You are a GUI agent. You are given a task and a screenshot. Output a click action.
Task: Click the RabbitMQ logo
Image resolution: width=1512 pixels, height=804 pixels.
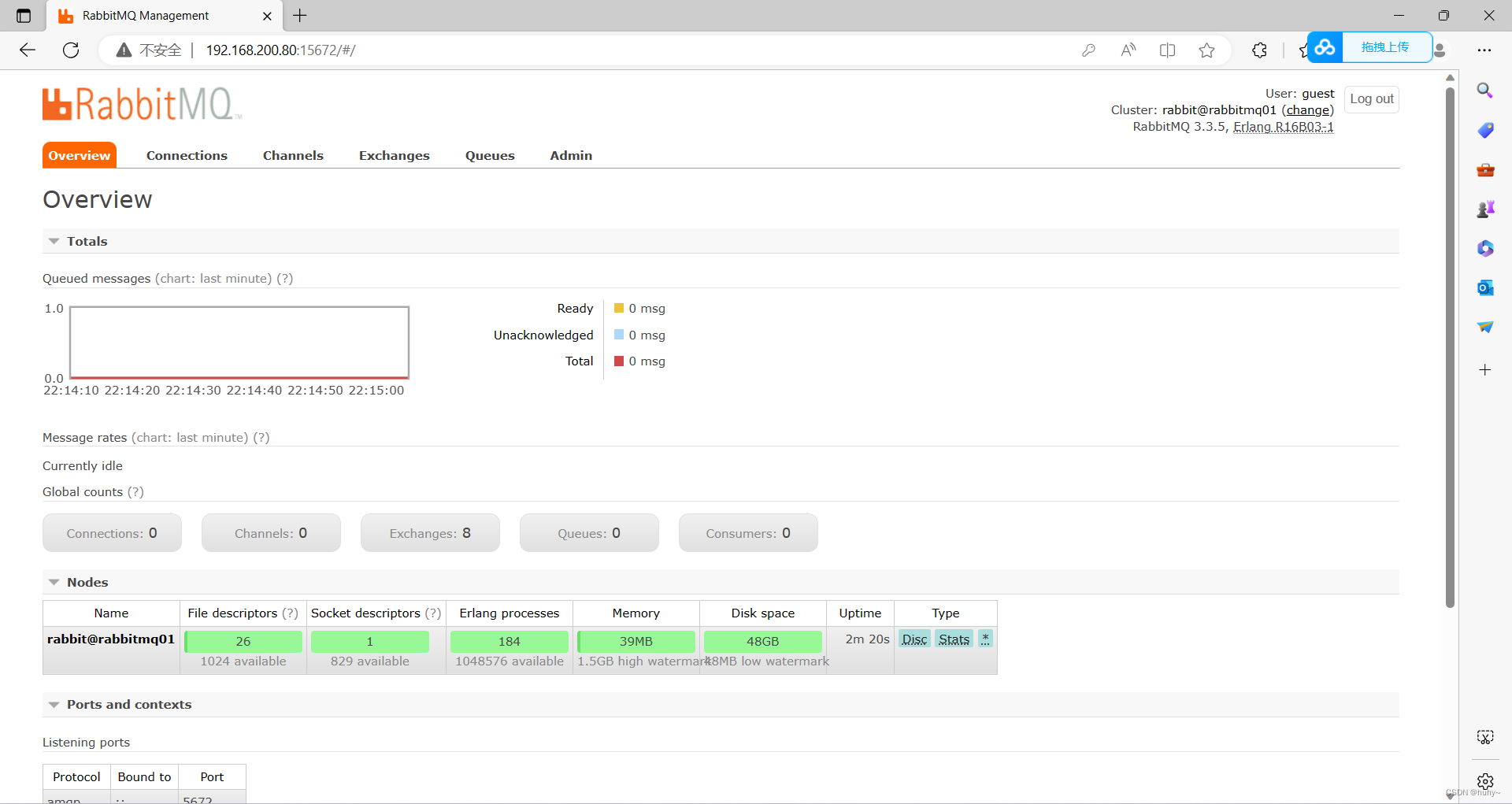click(142, 104)
